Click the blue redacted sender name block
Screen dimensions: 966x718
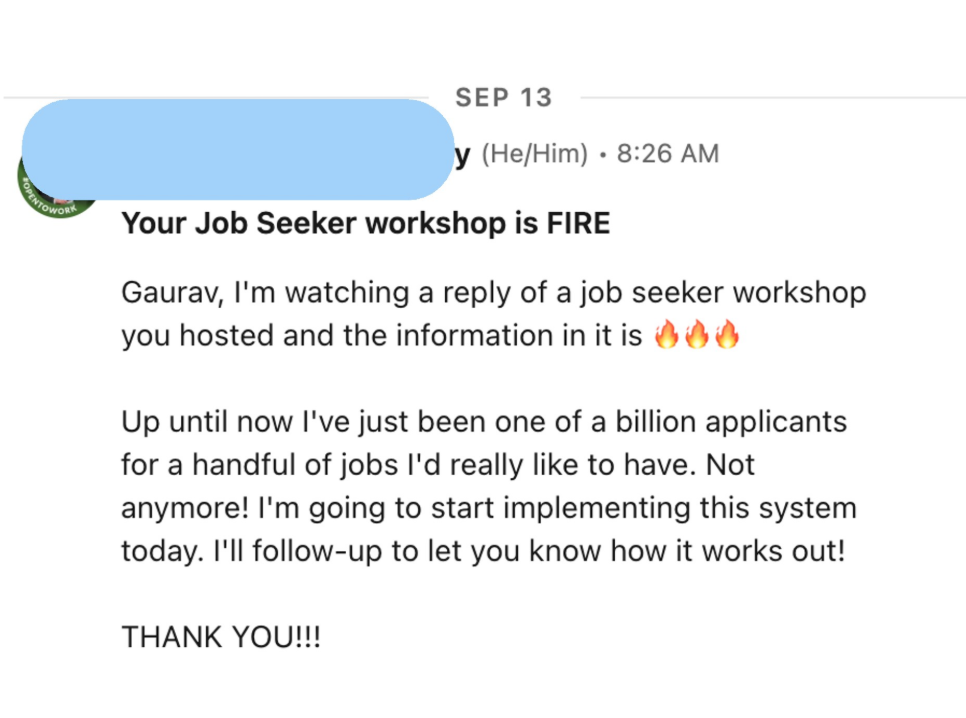238,149
